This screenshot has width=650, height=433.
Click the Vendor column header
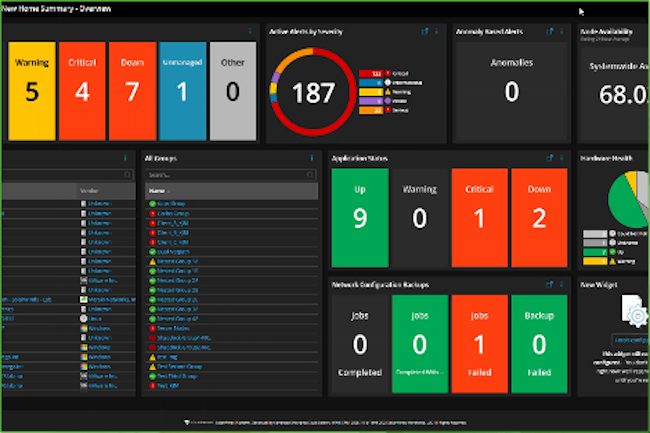[x=88, y=190]
